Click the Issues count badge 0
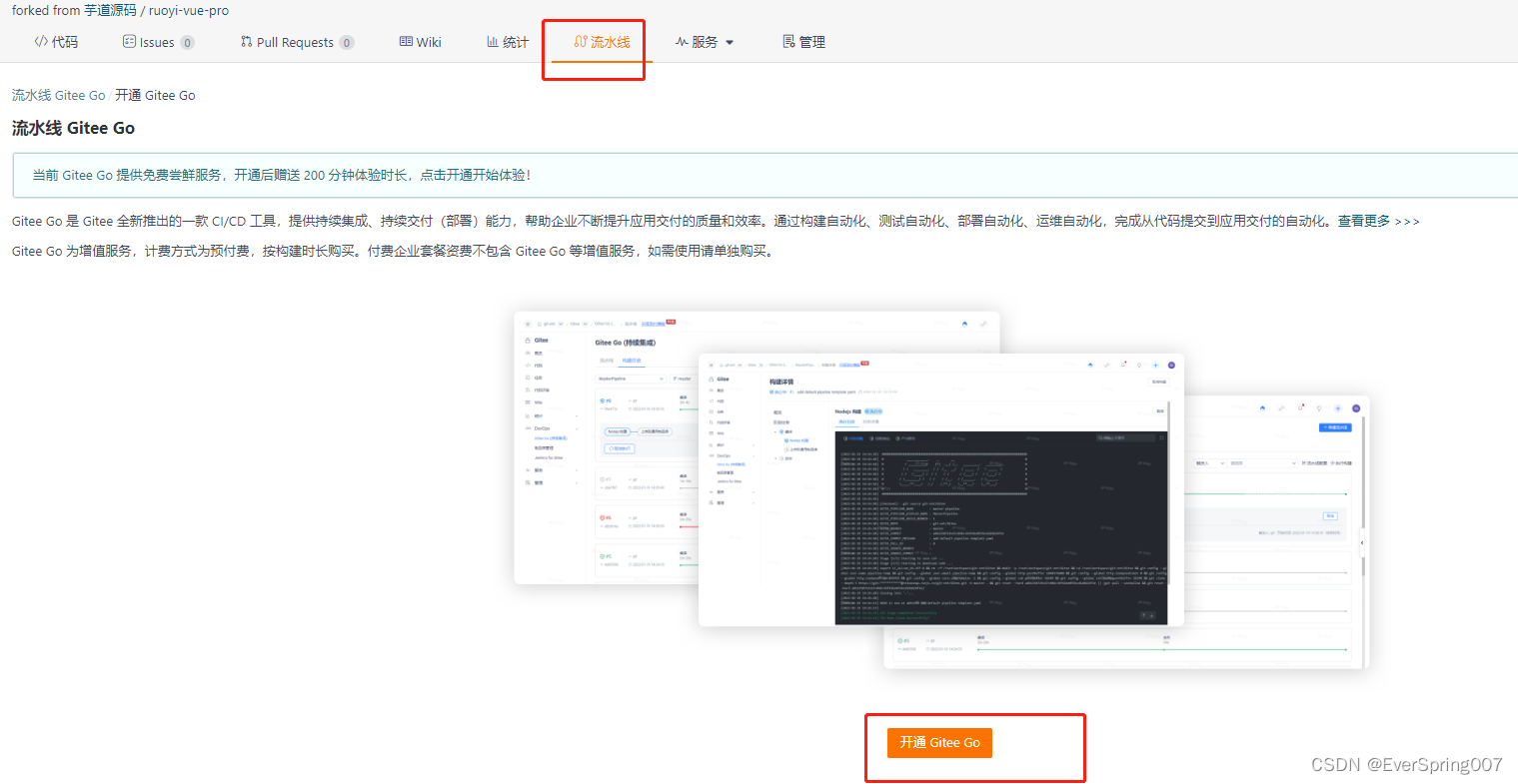 [x=187, y=42]
